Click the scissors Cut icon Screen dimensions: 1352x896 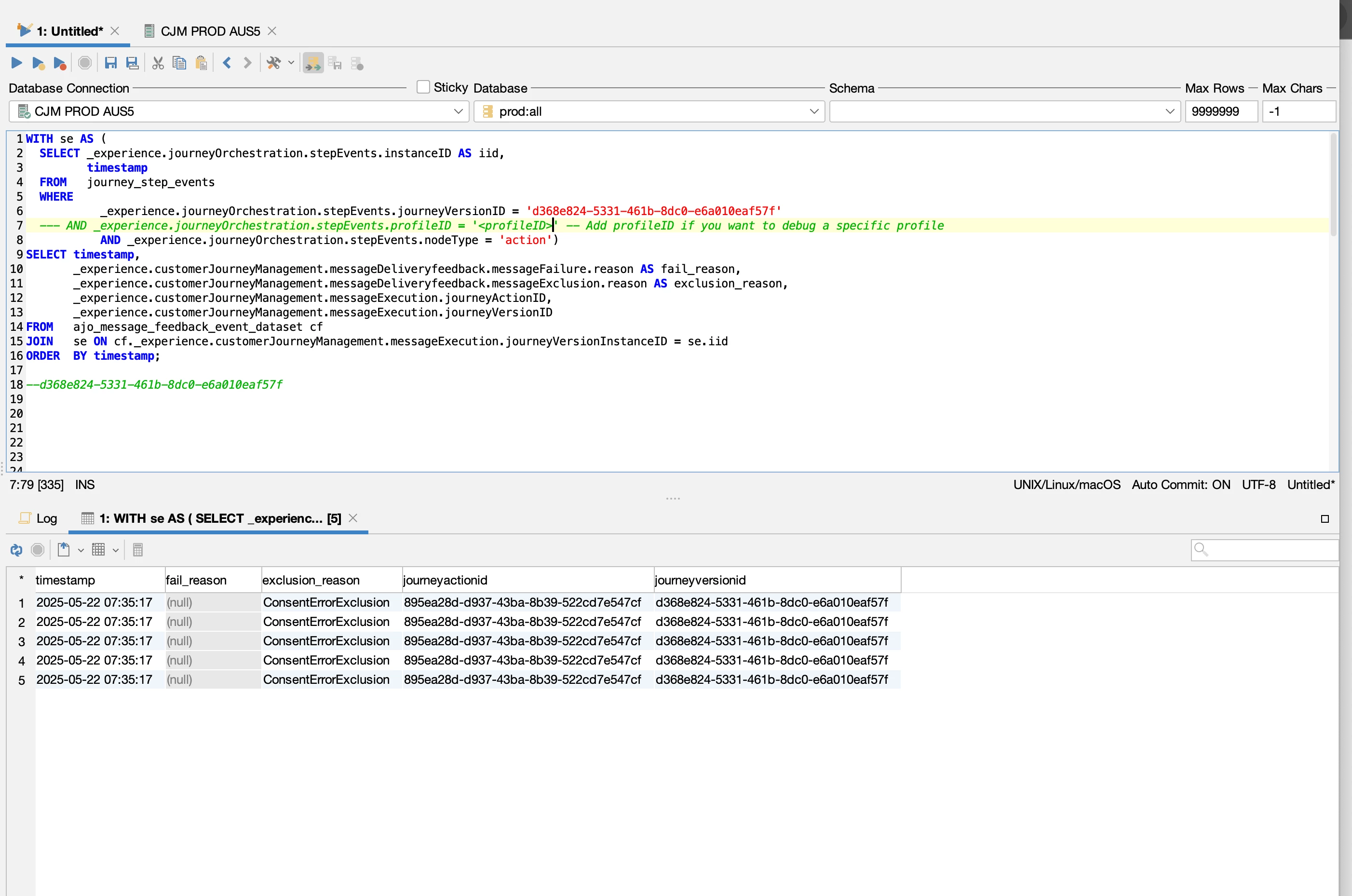point(158,63)
